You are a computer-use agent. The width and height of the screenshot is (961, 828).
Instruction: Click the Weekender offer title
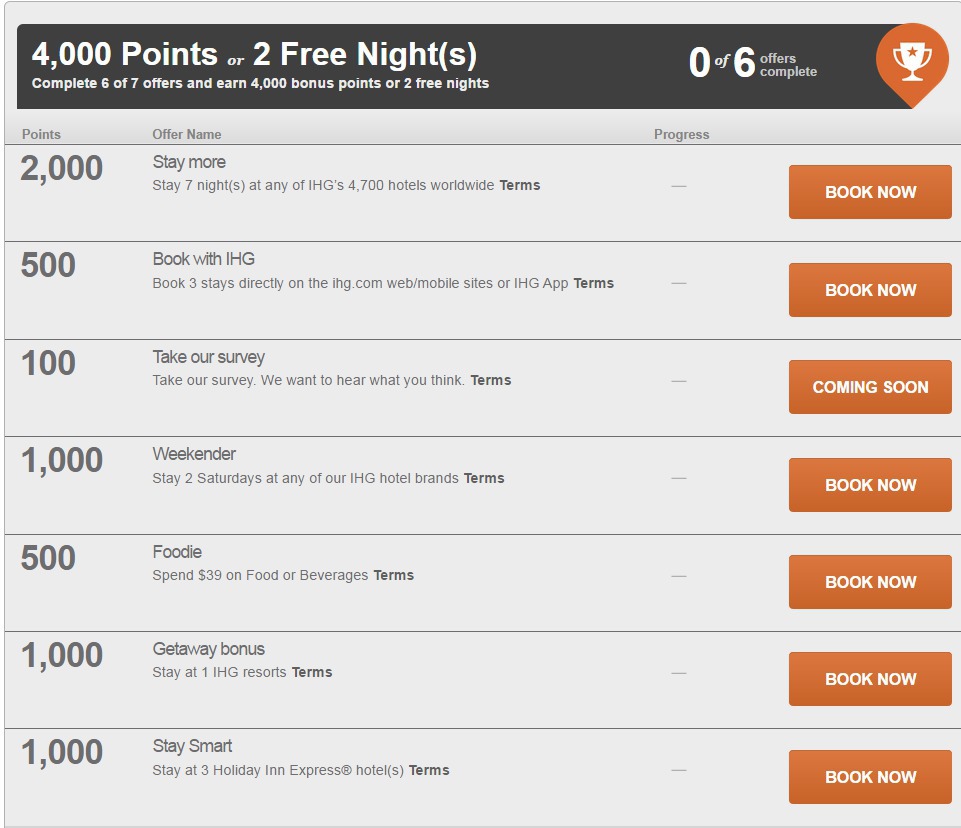pyautogui.click(x=194, y=454)
